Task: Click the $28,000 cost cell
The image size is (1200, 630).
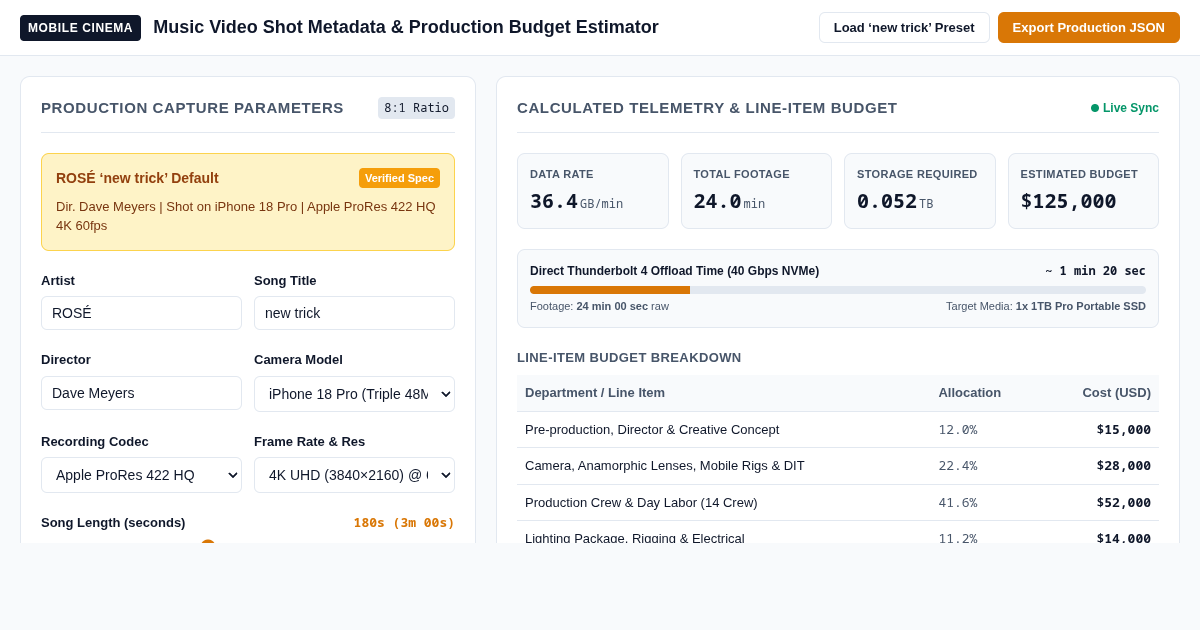Action: click(x=1123, y=466)
